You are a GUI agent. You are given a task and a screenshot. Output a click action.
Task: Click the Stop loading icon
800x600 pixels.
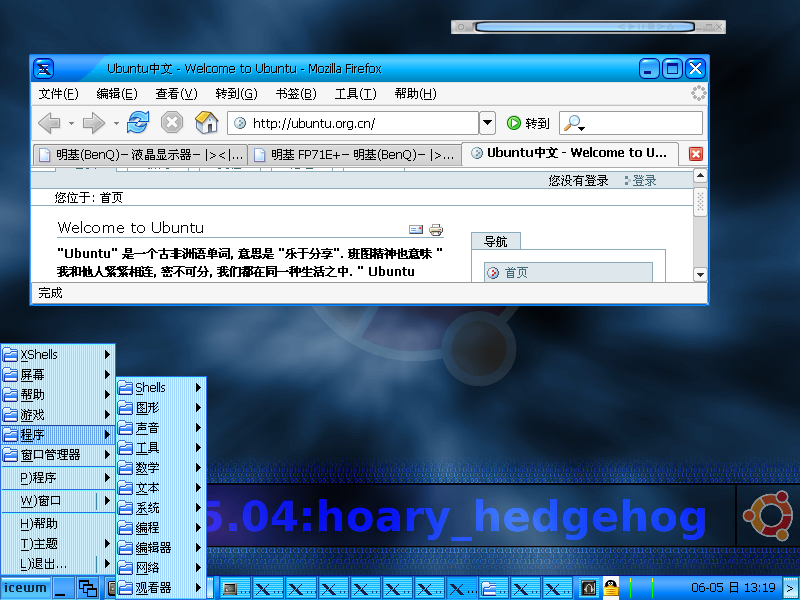(x=172, y=122)
